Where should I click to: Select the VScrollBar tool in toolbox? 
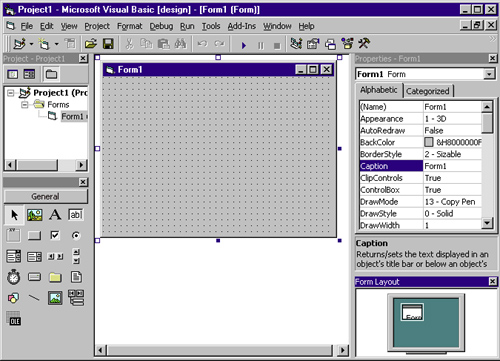point(76,256)
